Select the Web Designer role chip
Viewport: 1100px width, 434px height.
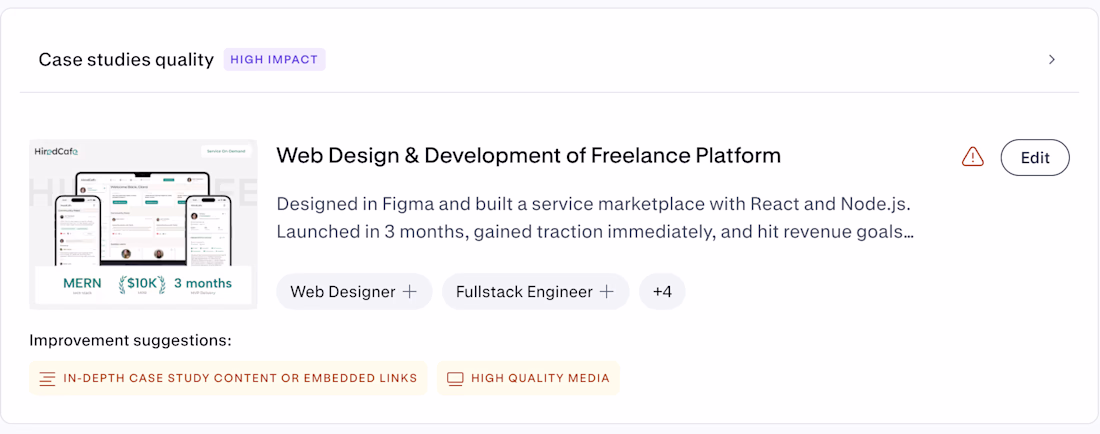pyautogui.click(x=343, y=292)
